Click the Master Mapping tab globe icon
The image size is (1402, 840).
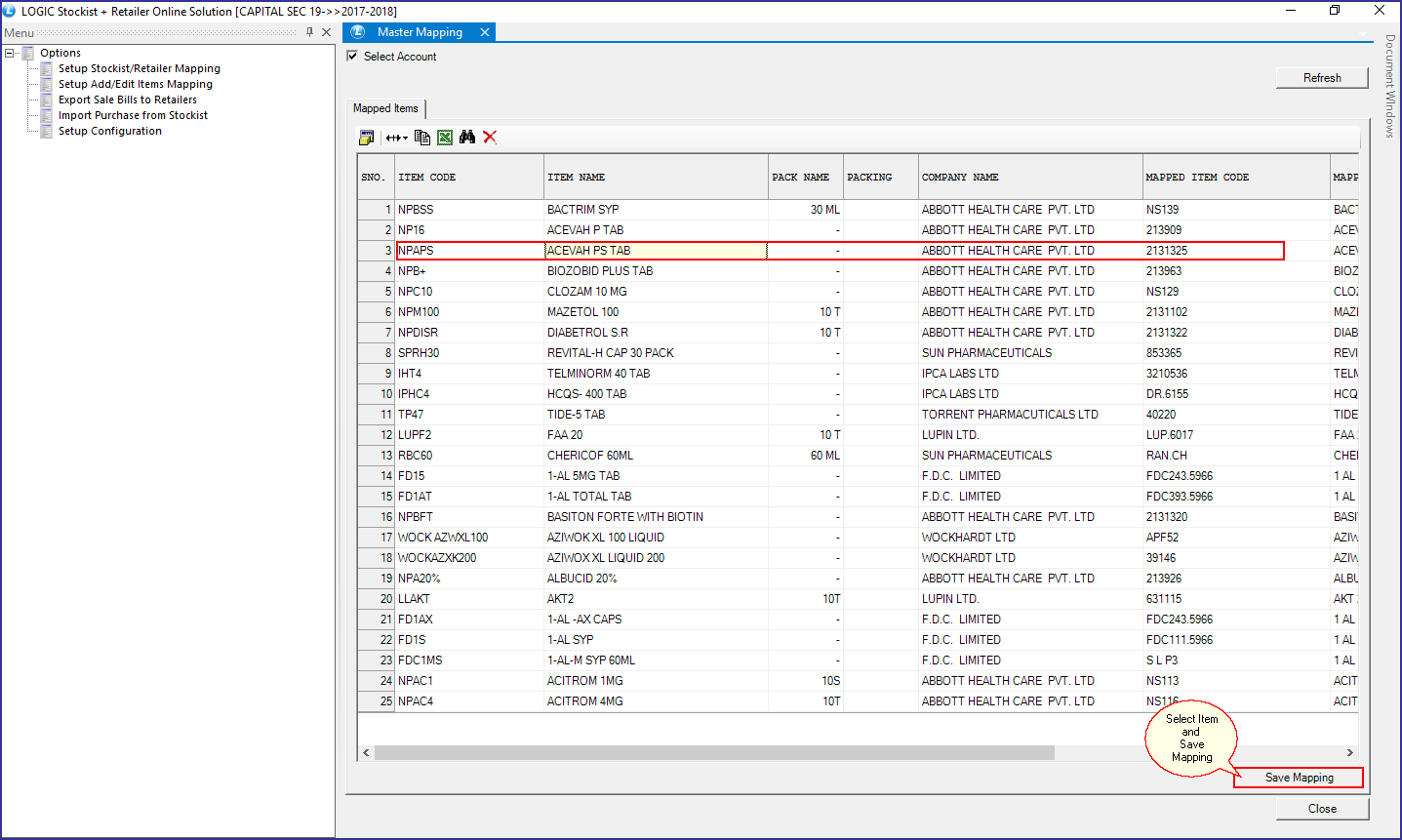[358, 32]
